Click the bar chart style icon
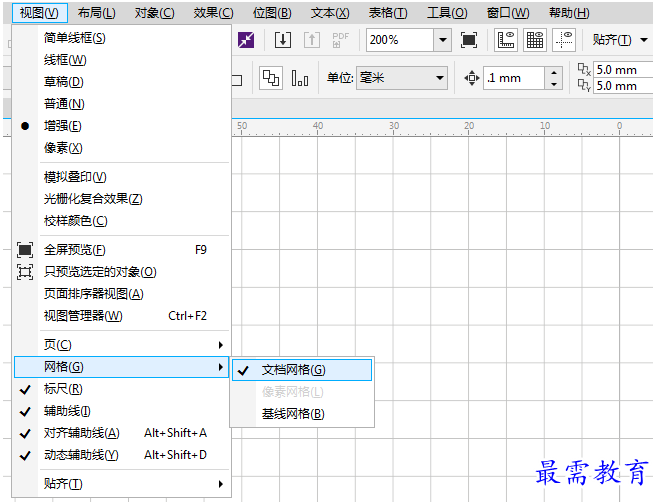The image size is (657, 504). point(300,78)
